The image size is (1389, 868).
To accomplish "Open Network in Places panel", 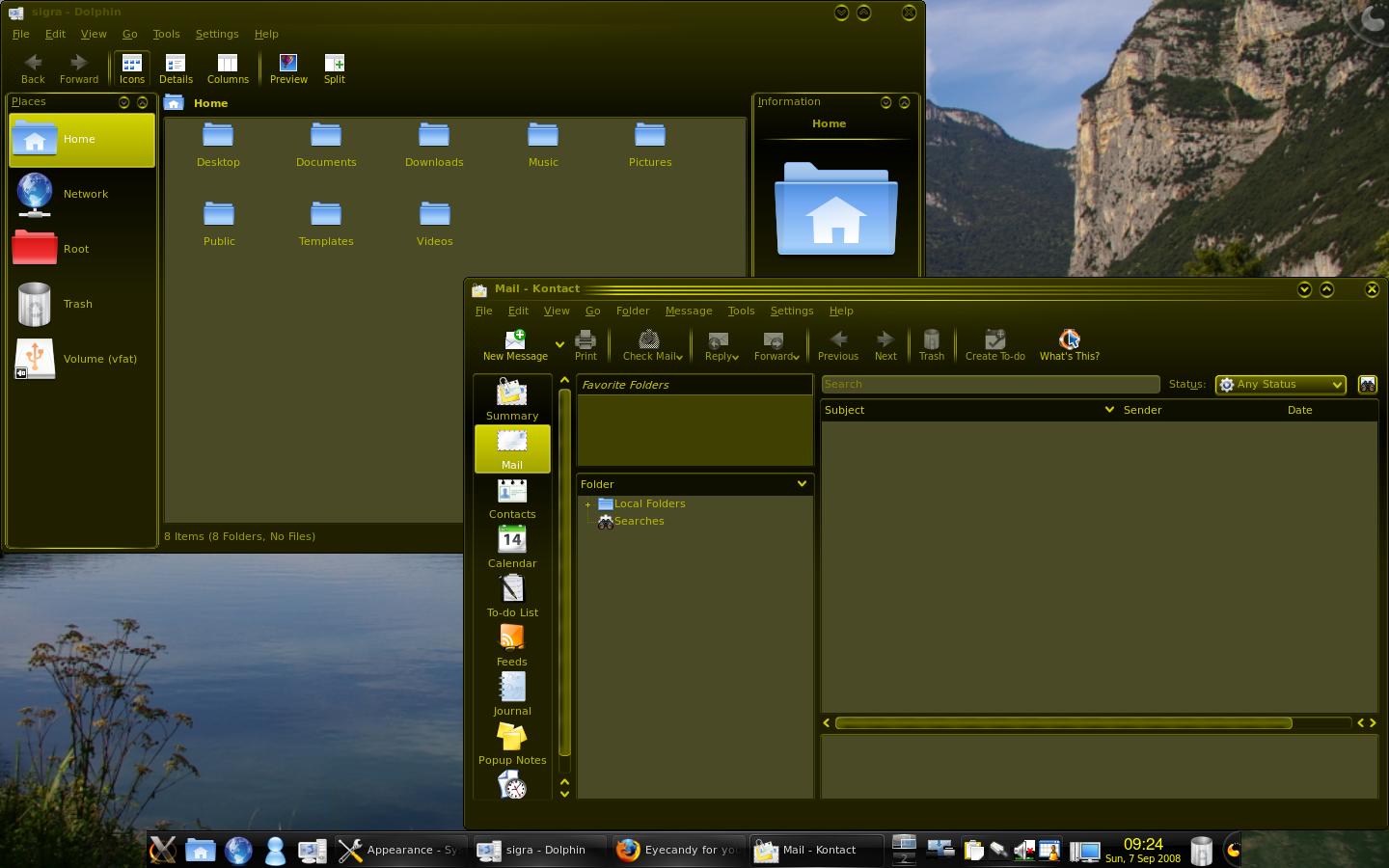I will 82,194.
